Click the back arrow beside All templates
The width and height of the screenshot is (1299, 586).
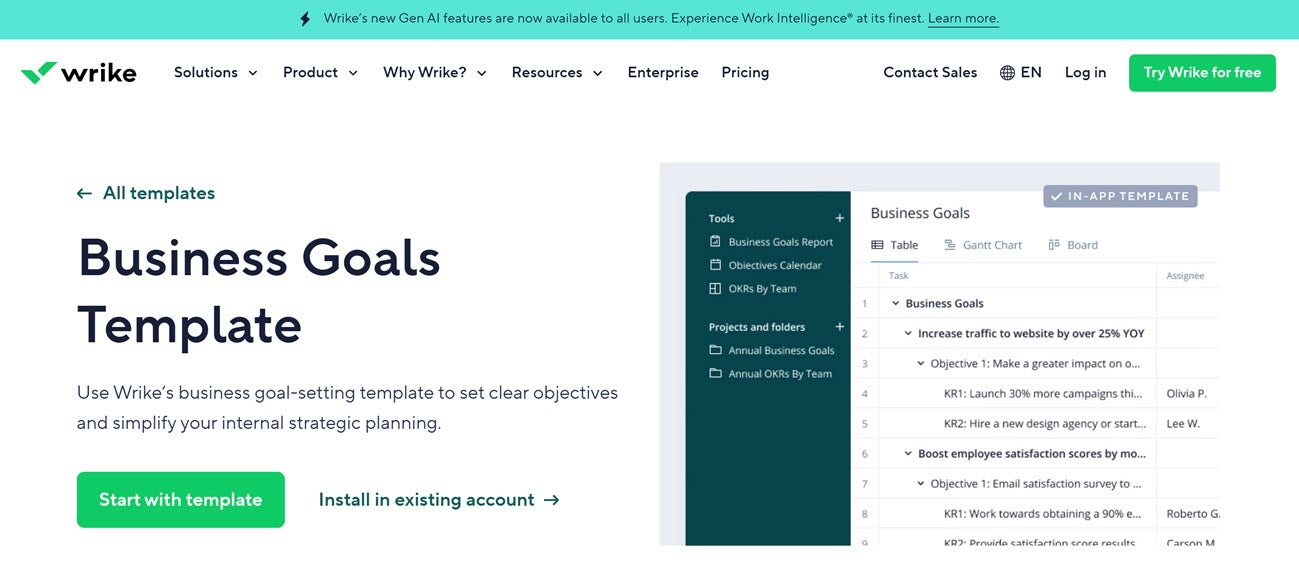(x=85, y=193)
